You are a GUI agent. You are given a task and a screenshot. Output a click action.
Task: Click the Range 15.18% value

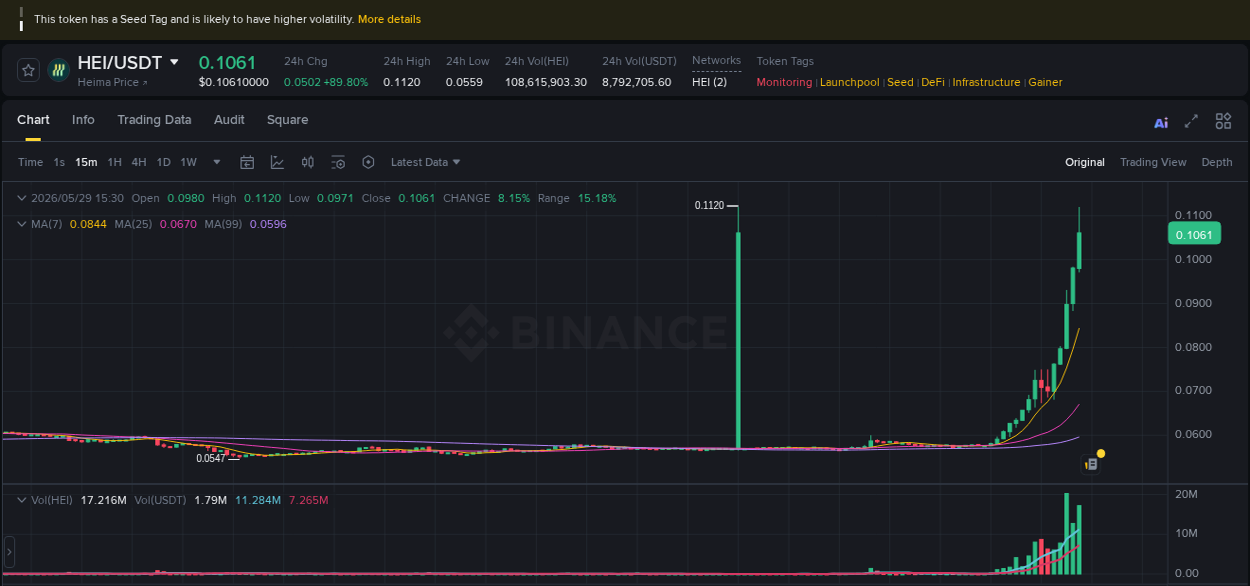coord(597,198)
